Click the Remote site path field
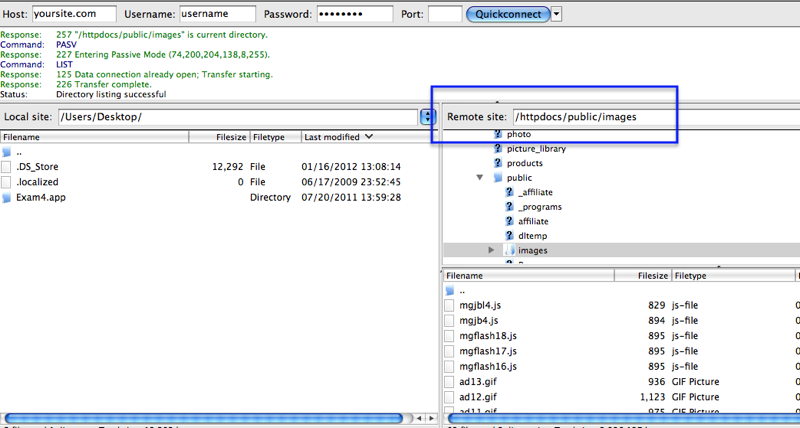The image size is (800, 428). coord(656,117)
